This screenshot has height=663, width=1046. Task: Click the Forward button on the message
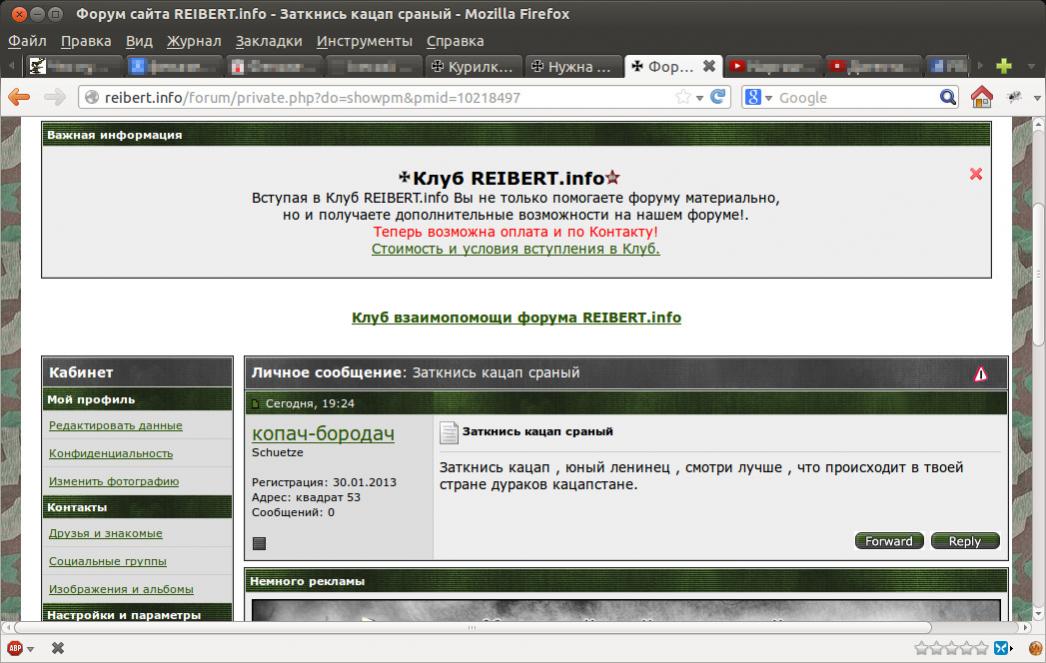889,541
